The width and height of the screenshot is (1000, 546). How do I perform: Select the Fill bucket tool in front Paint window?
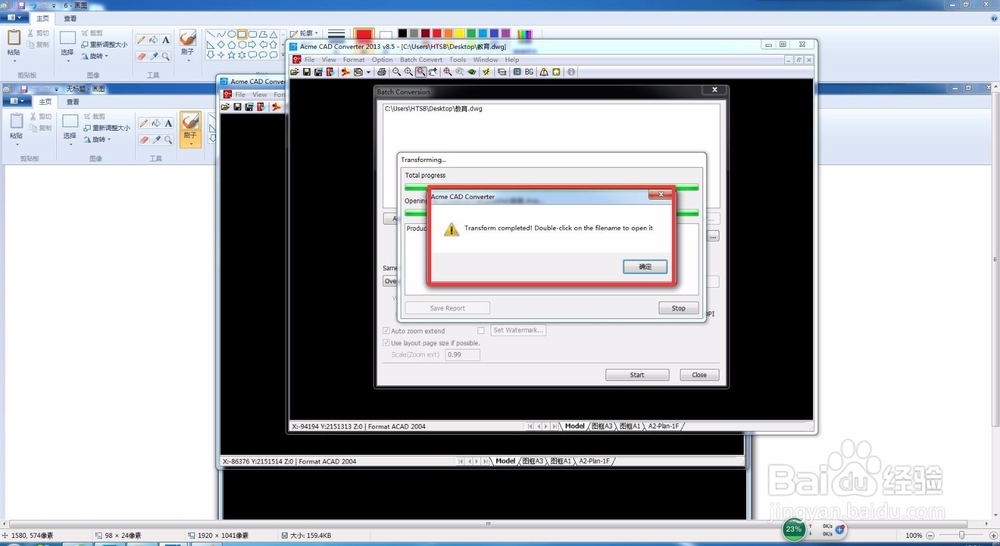coord(153,40)
